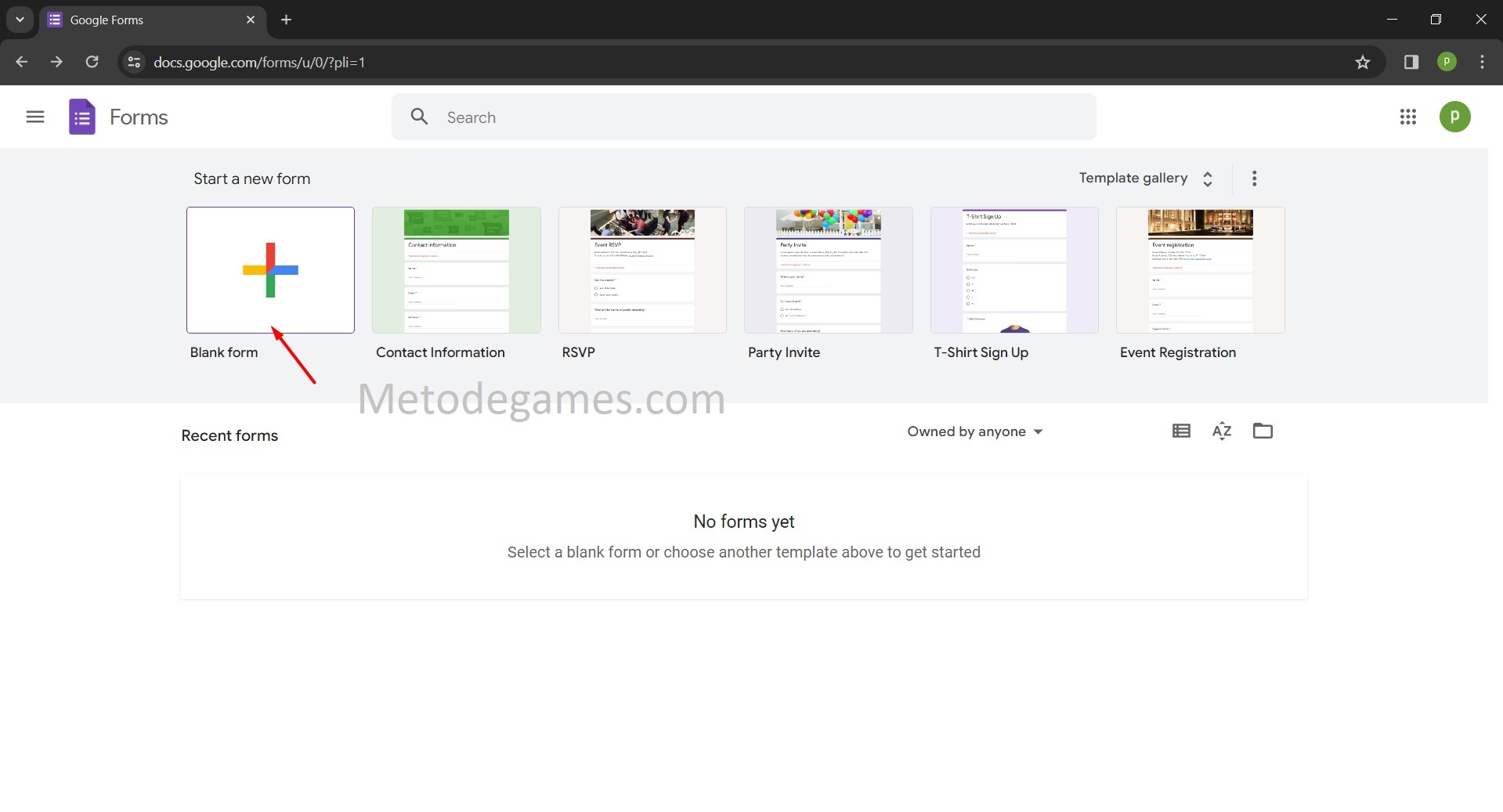Open the RSVP template thumbnail

click(642, 270)
